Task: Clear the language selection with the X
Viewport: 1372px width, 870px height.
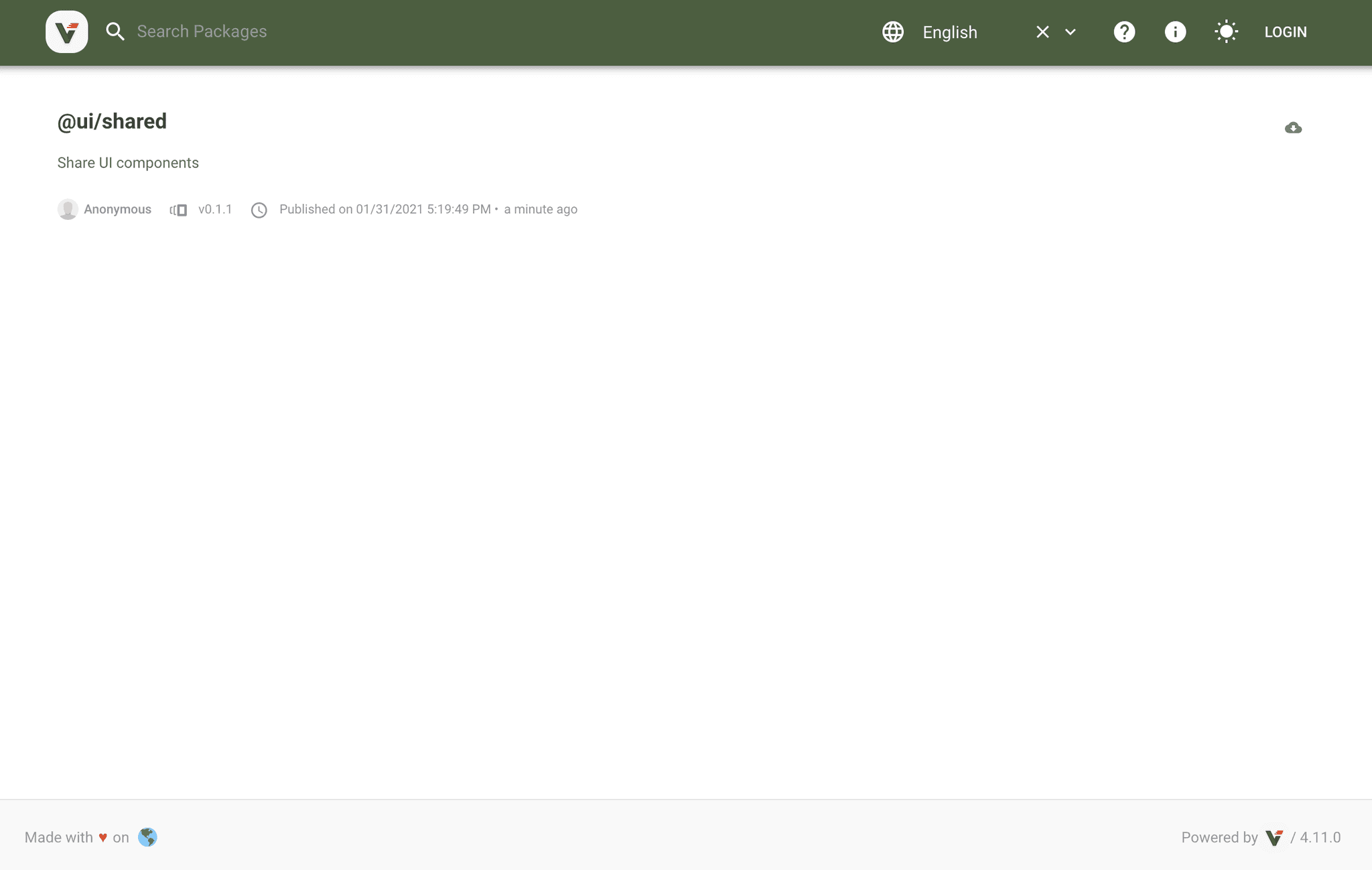Action: click(x=1043, y=32)
